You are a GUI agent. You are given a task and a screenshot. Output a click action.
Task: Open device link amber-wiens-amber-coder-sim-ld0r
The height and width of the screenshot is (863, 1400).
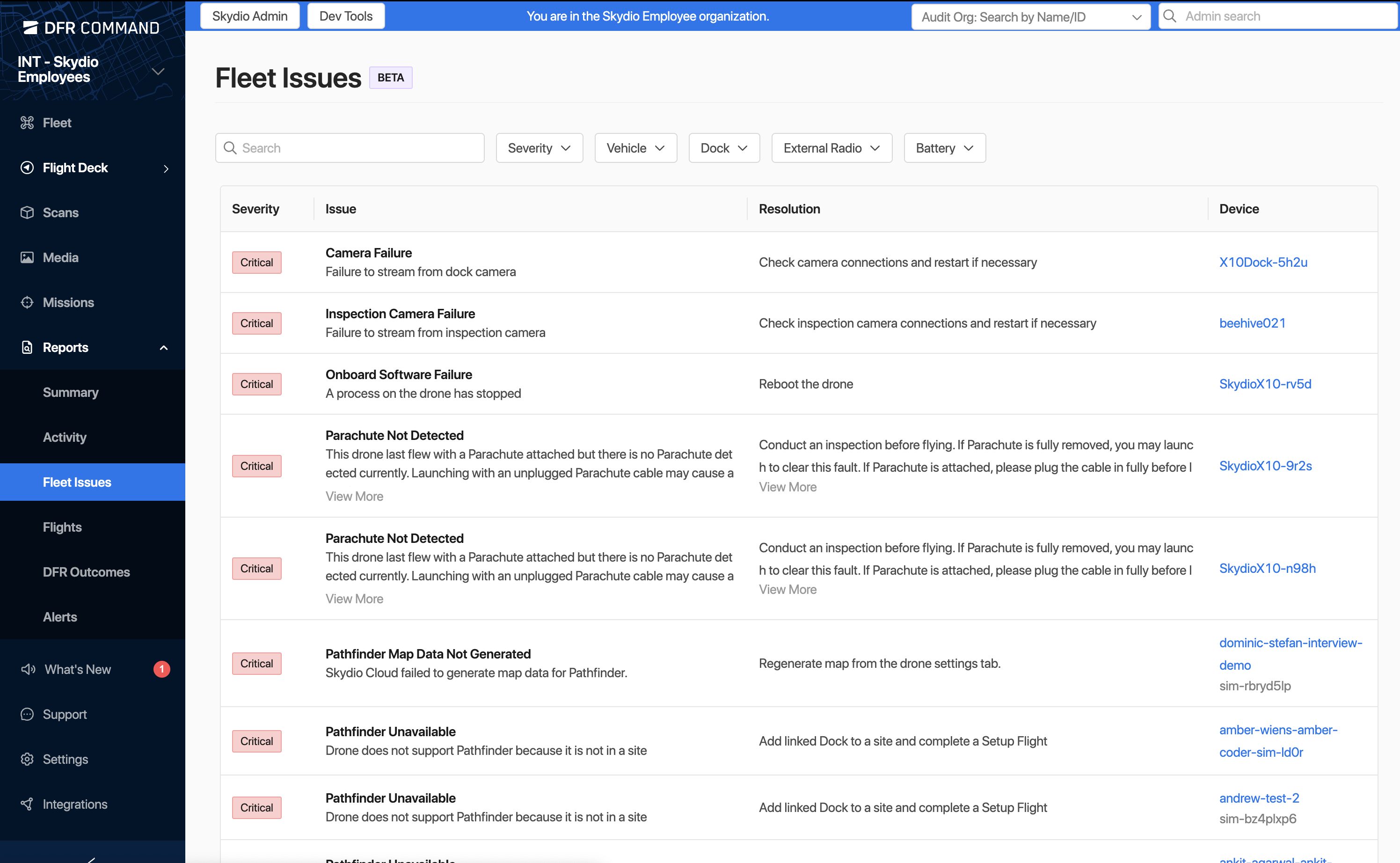point(1278,741)
